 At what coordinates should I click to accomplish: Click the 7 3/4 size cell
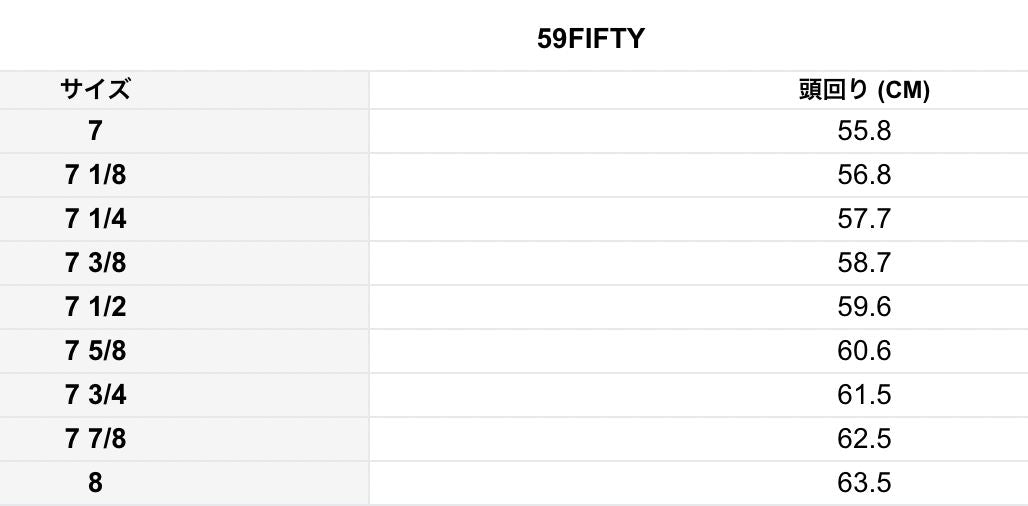coord(95,395)
